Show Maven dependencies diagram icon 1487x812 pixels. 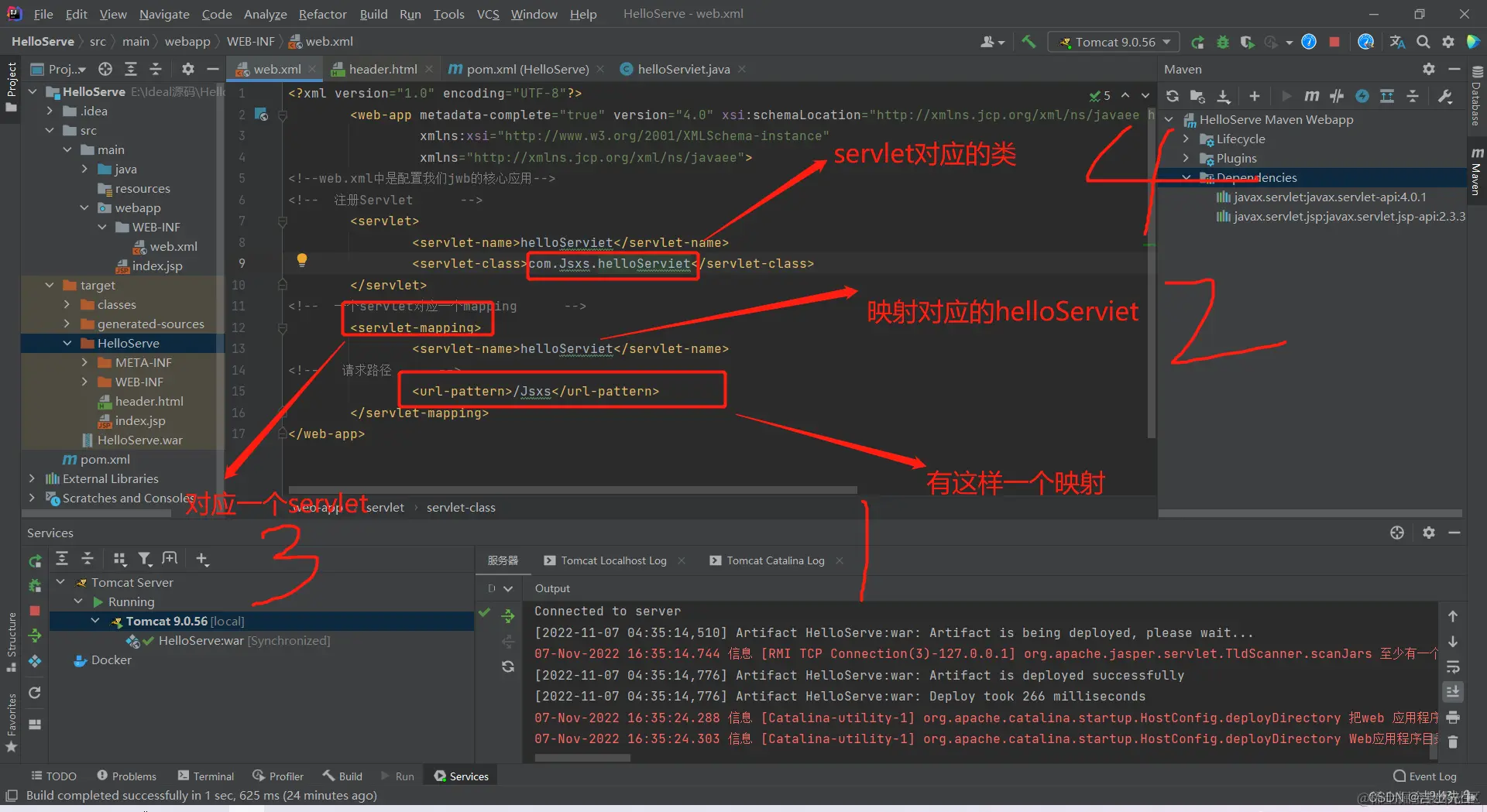click(x=1387, y=96)
